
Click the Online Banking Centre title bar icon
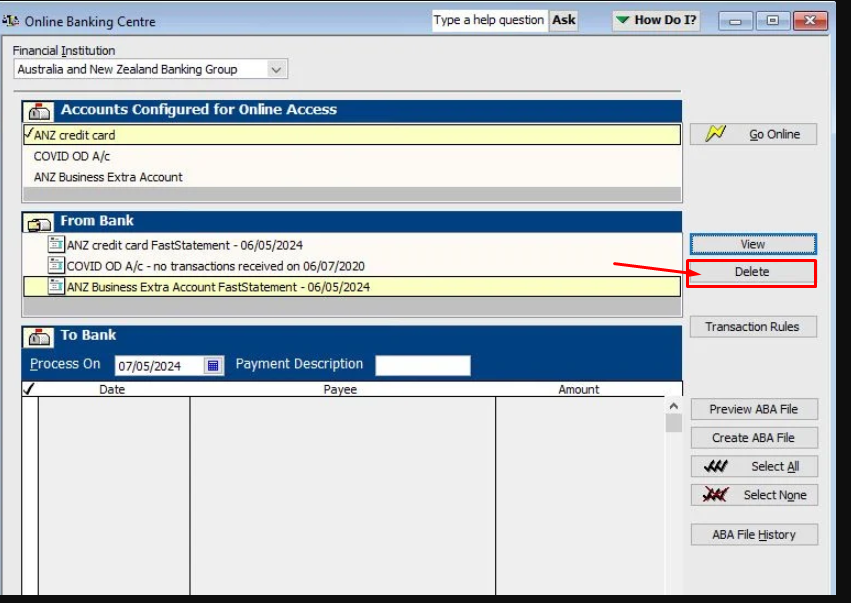tap(10, 21)
